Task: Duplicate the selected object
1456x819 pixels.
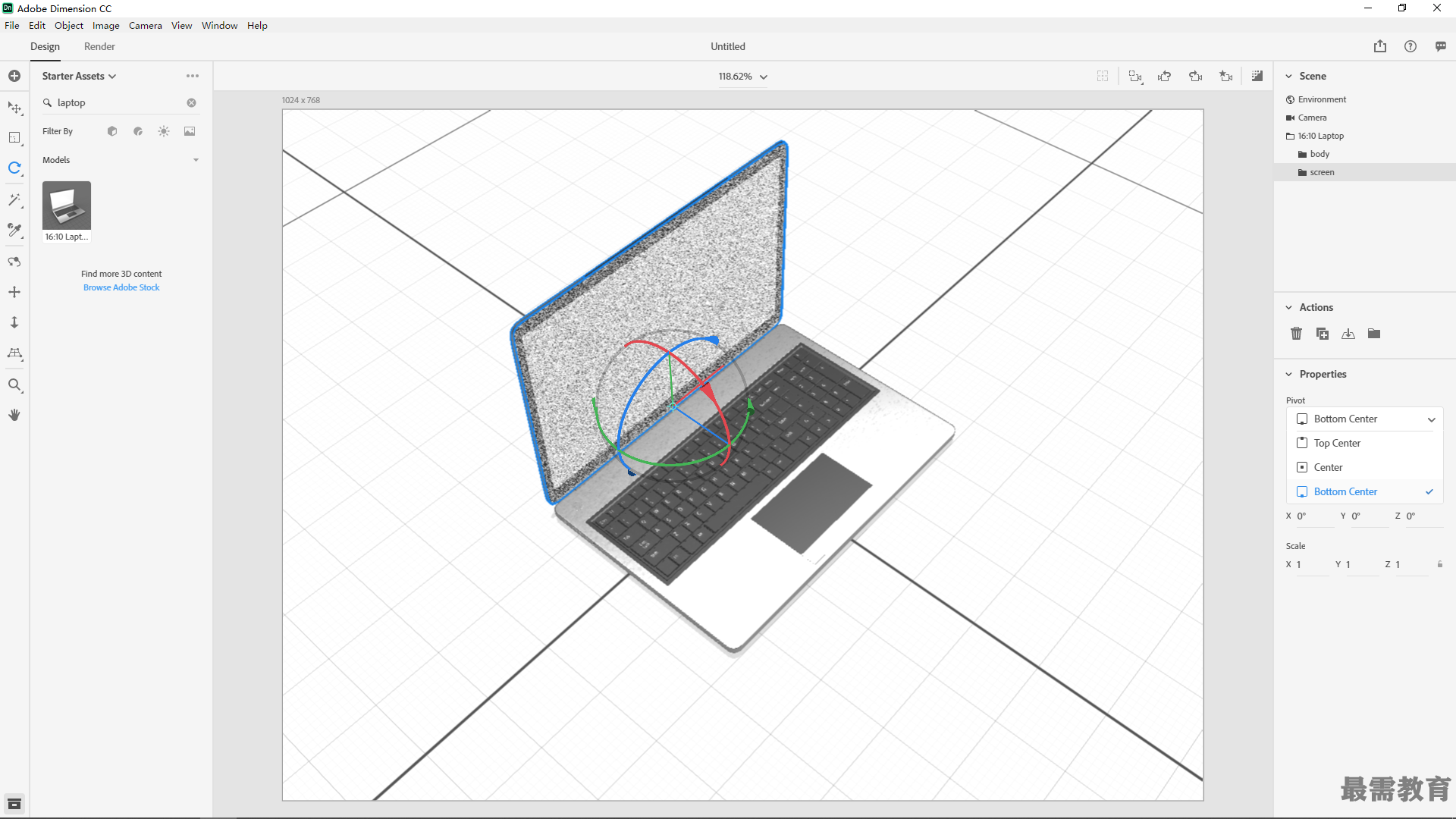Action: coord(1323,334)
